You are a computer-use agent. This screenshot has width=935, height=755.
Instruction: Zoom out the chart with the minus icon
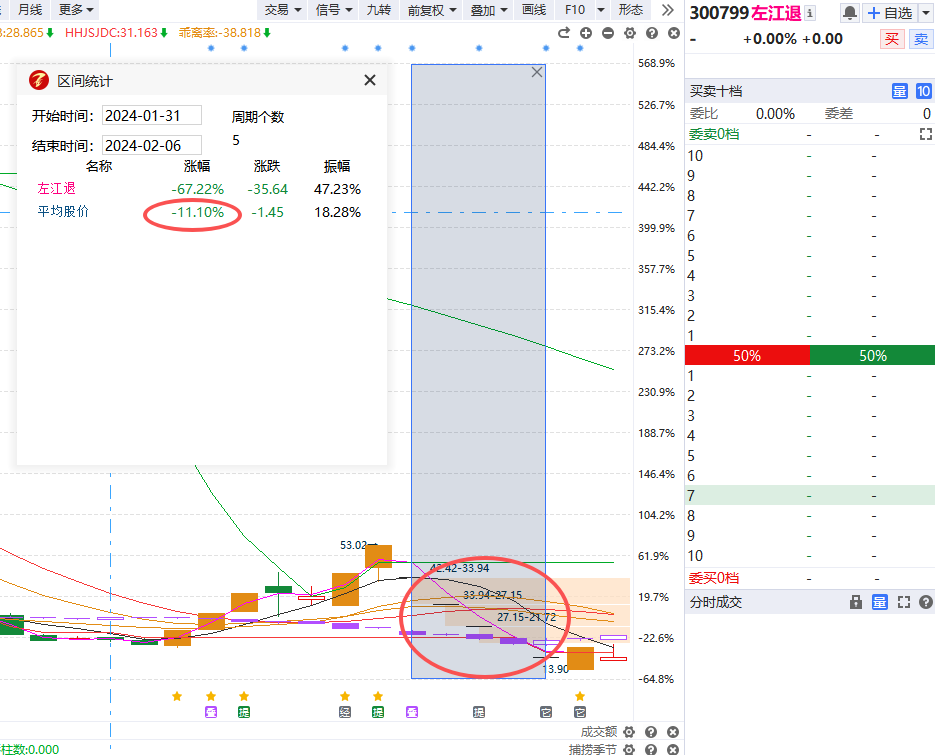[608, 33]
